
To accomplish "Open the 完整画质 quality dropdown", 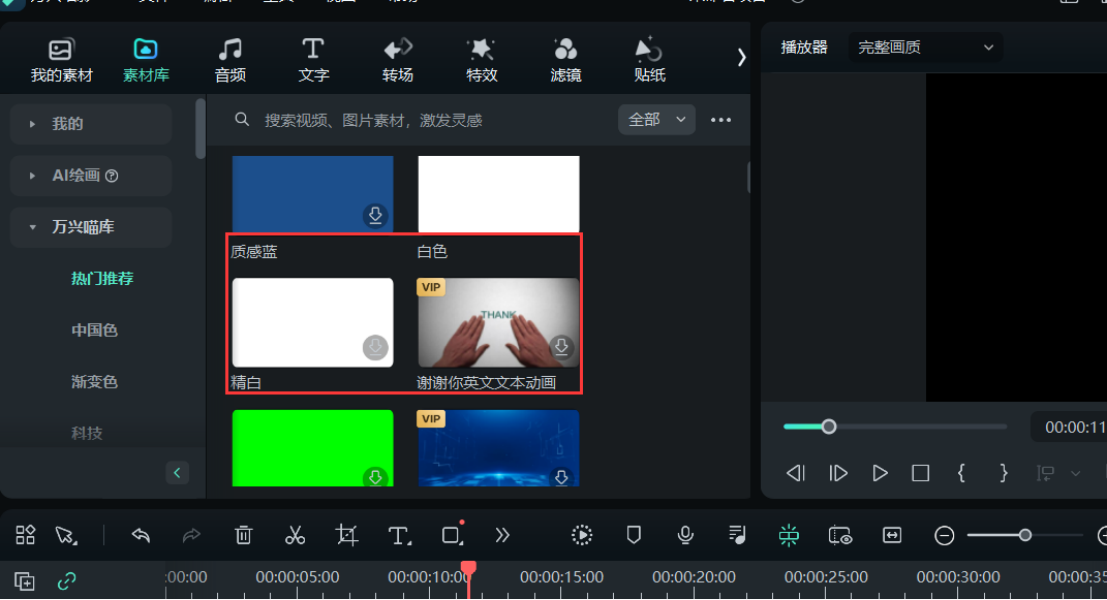I will click(925, 47).
